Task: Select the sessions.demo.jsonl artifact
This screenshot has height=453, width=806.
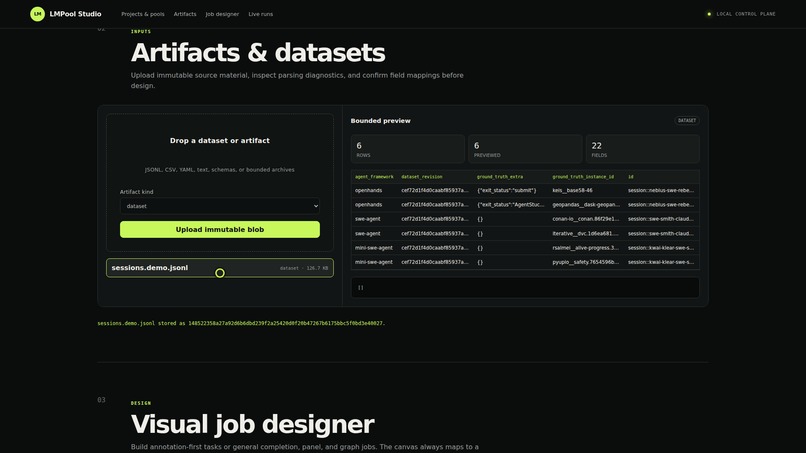Action: pos(219,268)
